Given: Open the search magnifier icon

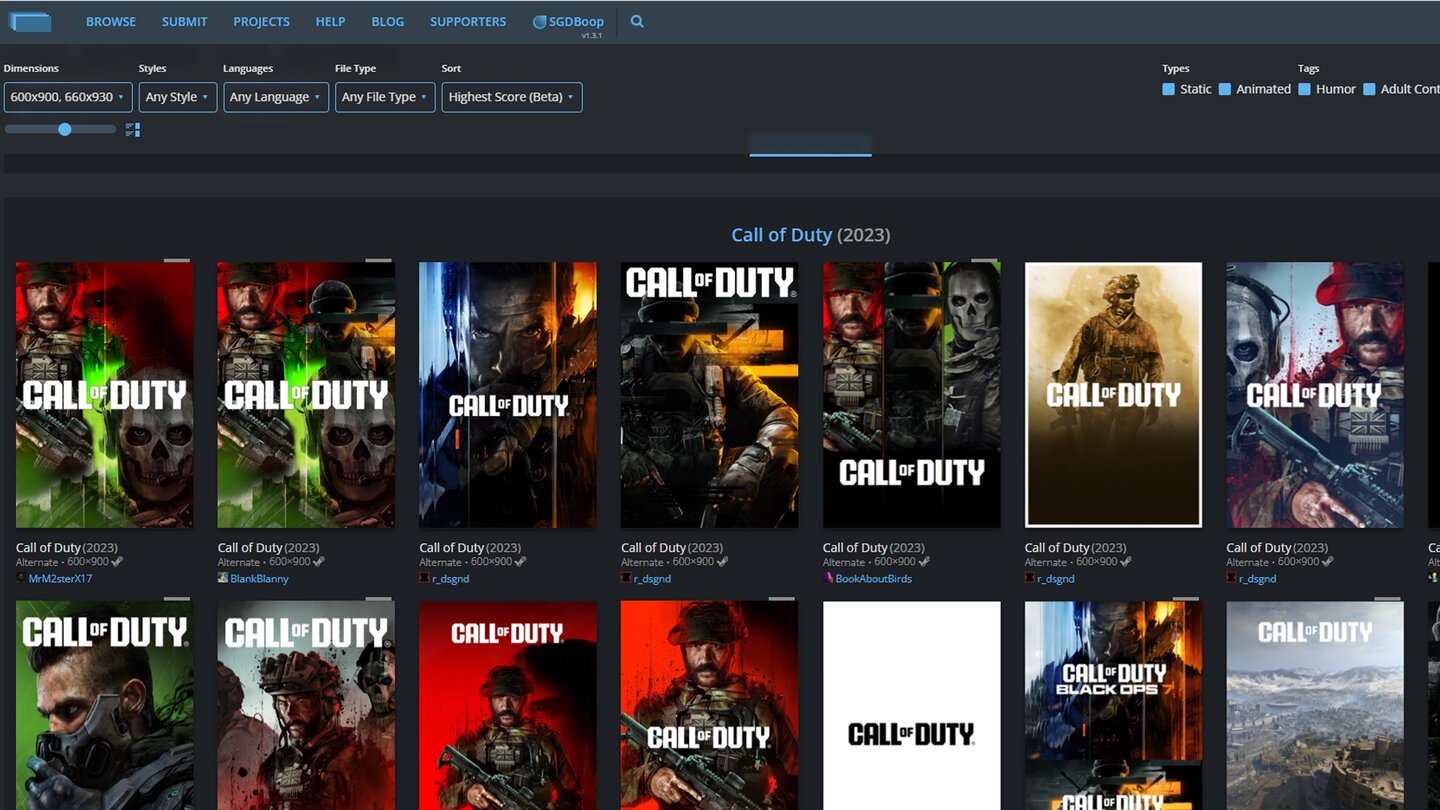Looking at the screenshot, I should (x=637, y=21).
